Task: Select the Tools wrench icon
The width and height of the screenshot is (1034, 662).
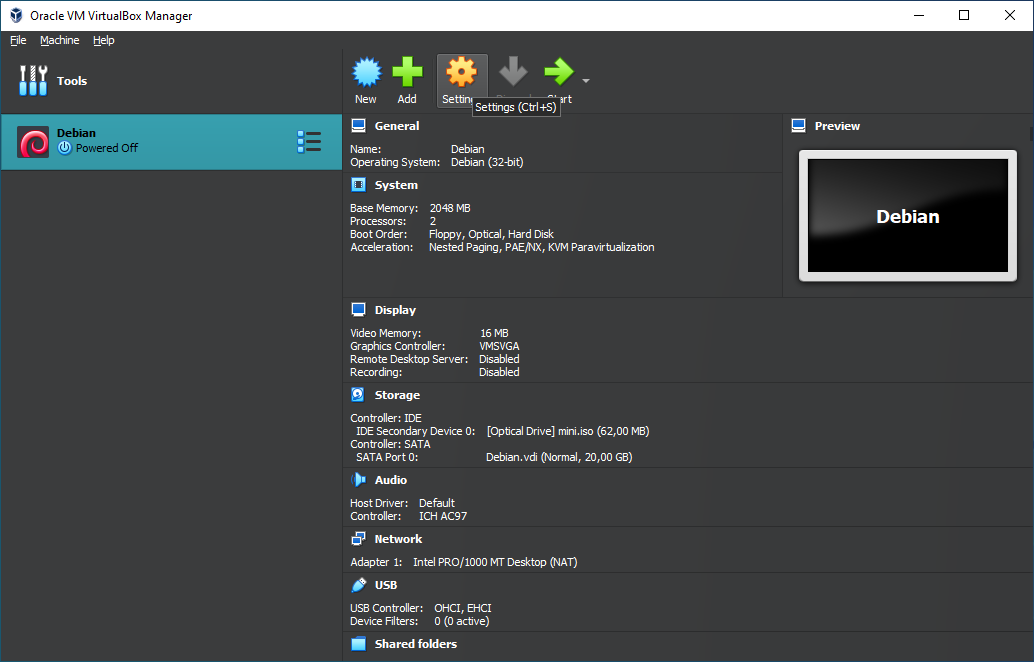Action: 33,80
